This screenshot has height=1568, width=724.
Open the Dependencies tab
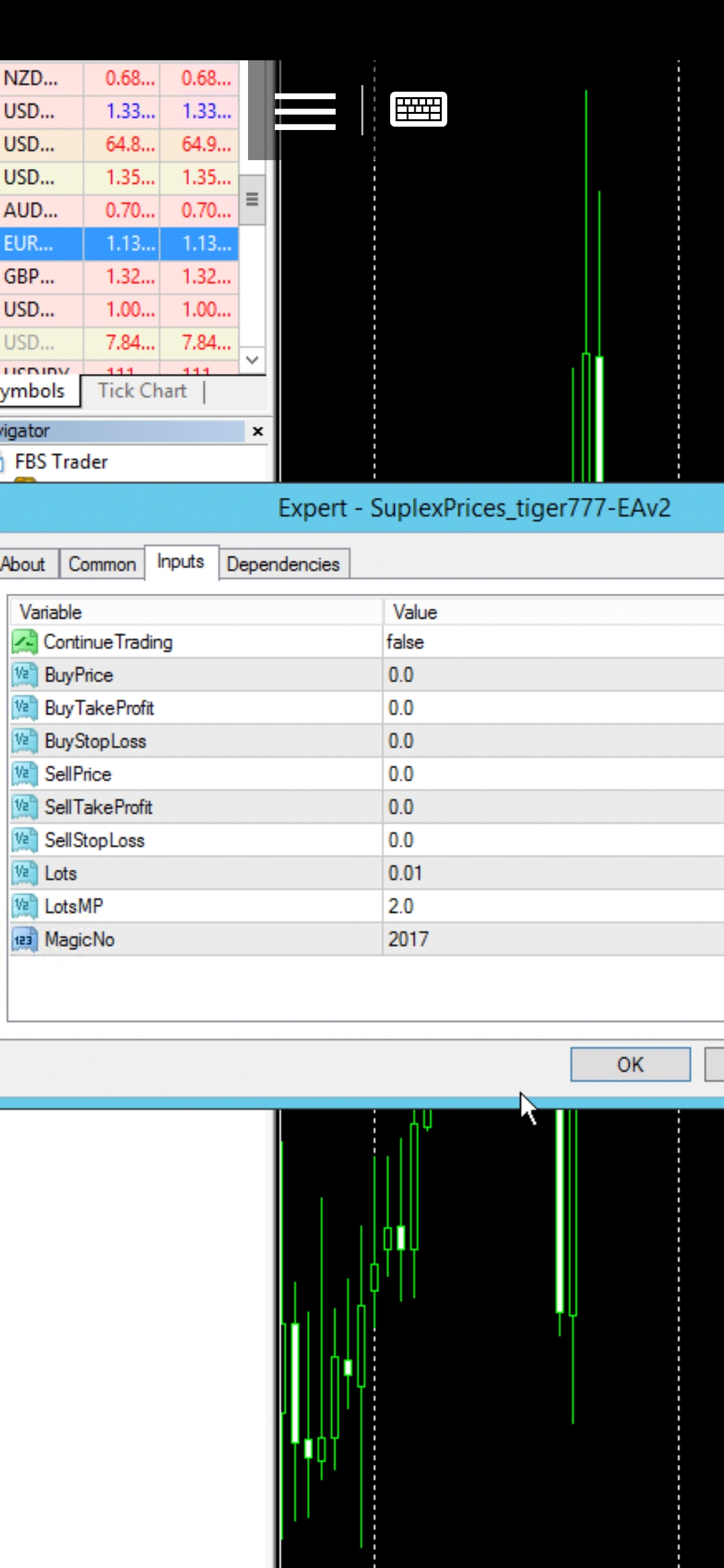point(283,564)
